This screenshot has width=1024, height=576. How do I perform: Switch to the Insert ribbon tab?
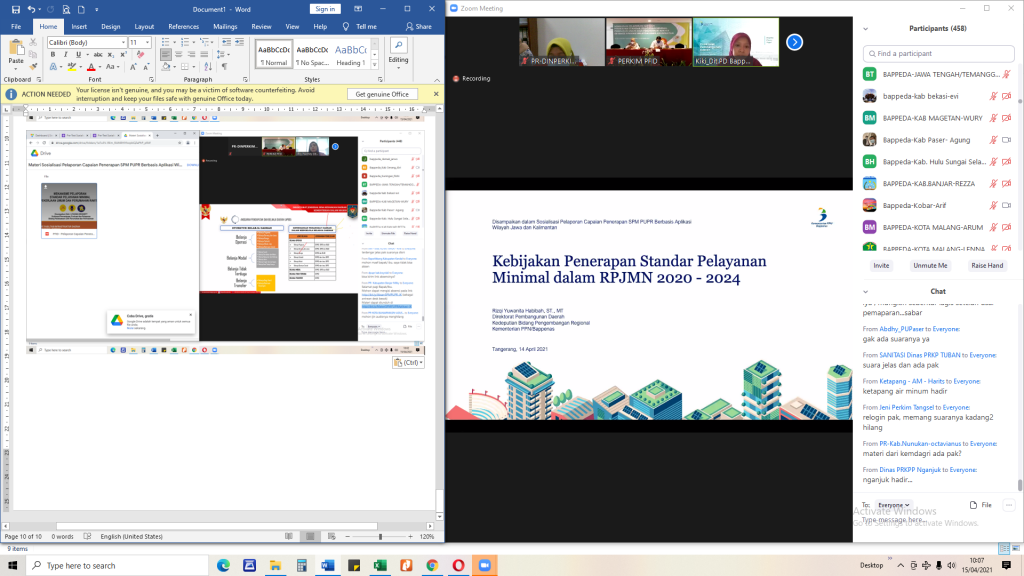point(79,26)
